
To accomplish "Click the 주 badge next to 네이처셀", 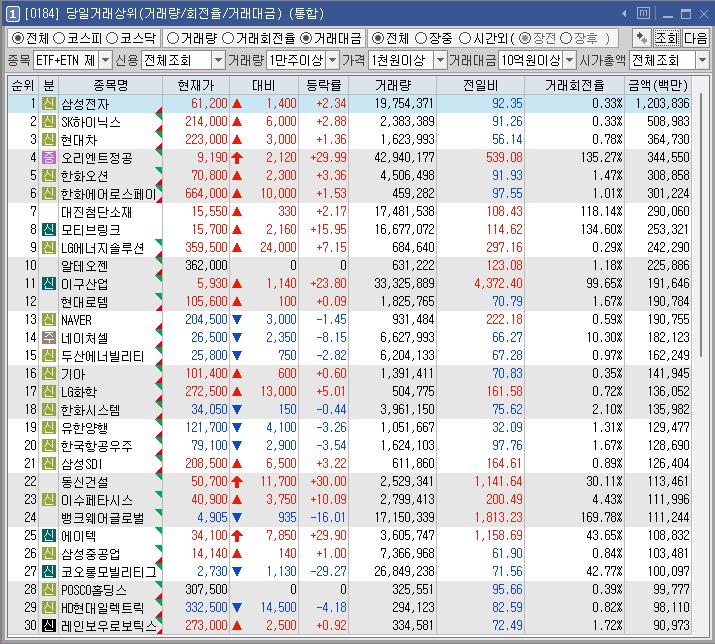I will click(49, 338).
